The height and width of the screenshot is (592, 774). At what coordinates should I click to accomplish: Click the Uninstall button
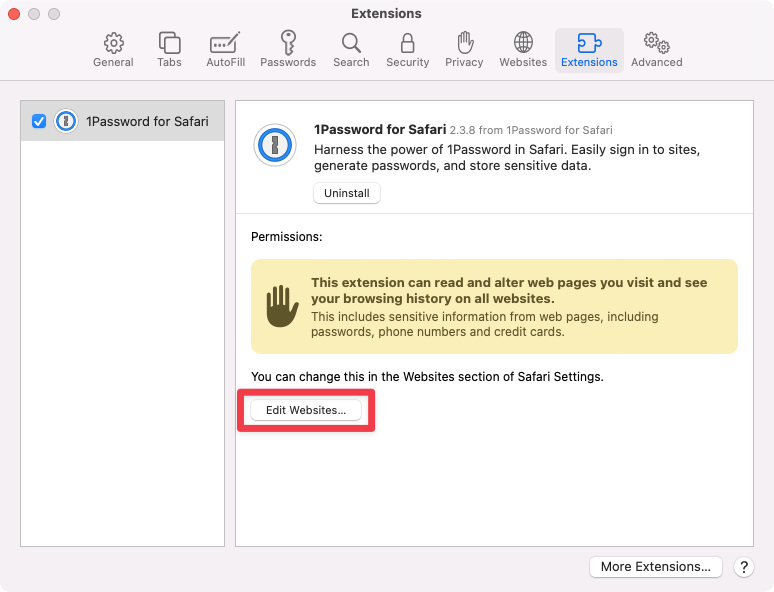[347, 193]
